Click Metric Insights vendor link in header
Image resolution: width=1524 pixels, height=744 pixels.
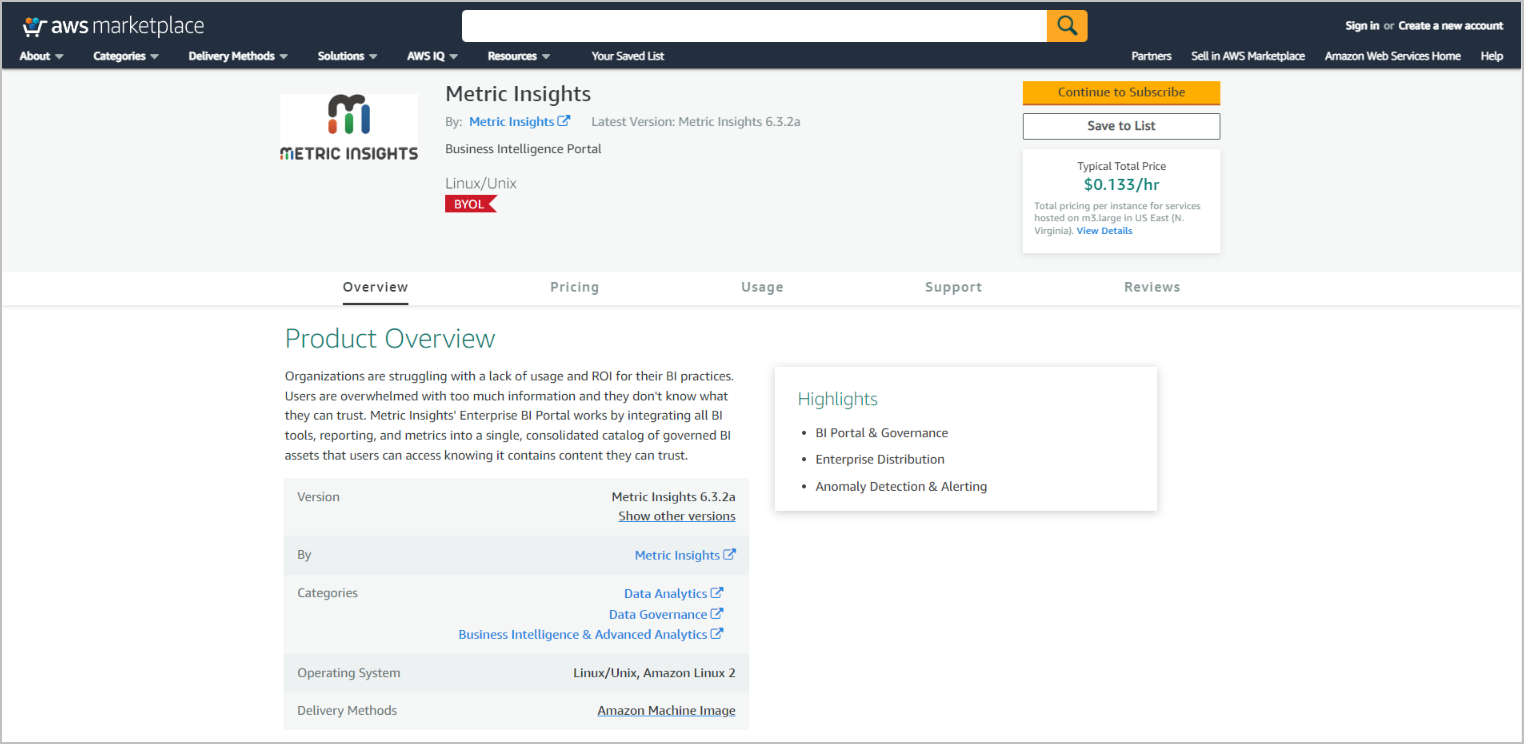pyautogui.click(x=511, y=122)
